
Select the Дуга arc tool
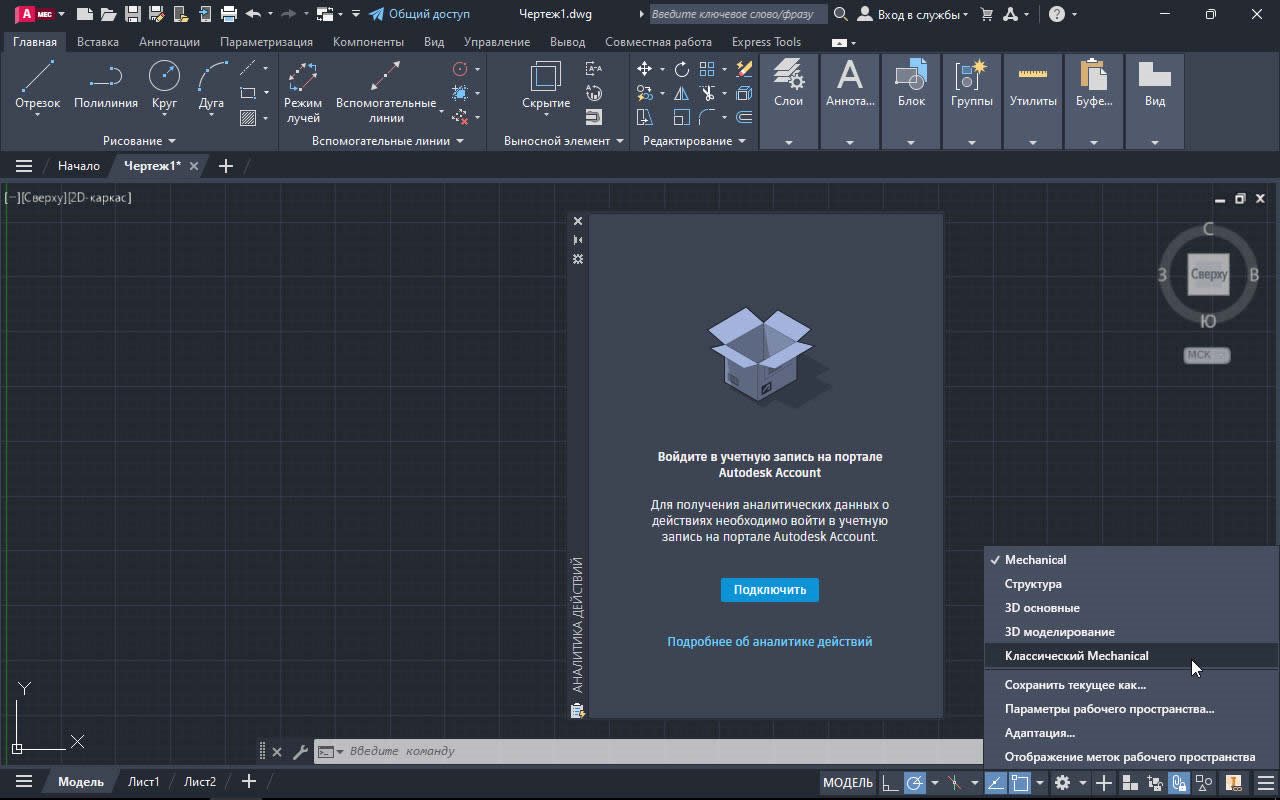(x=211, y=85)
